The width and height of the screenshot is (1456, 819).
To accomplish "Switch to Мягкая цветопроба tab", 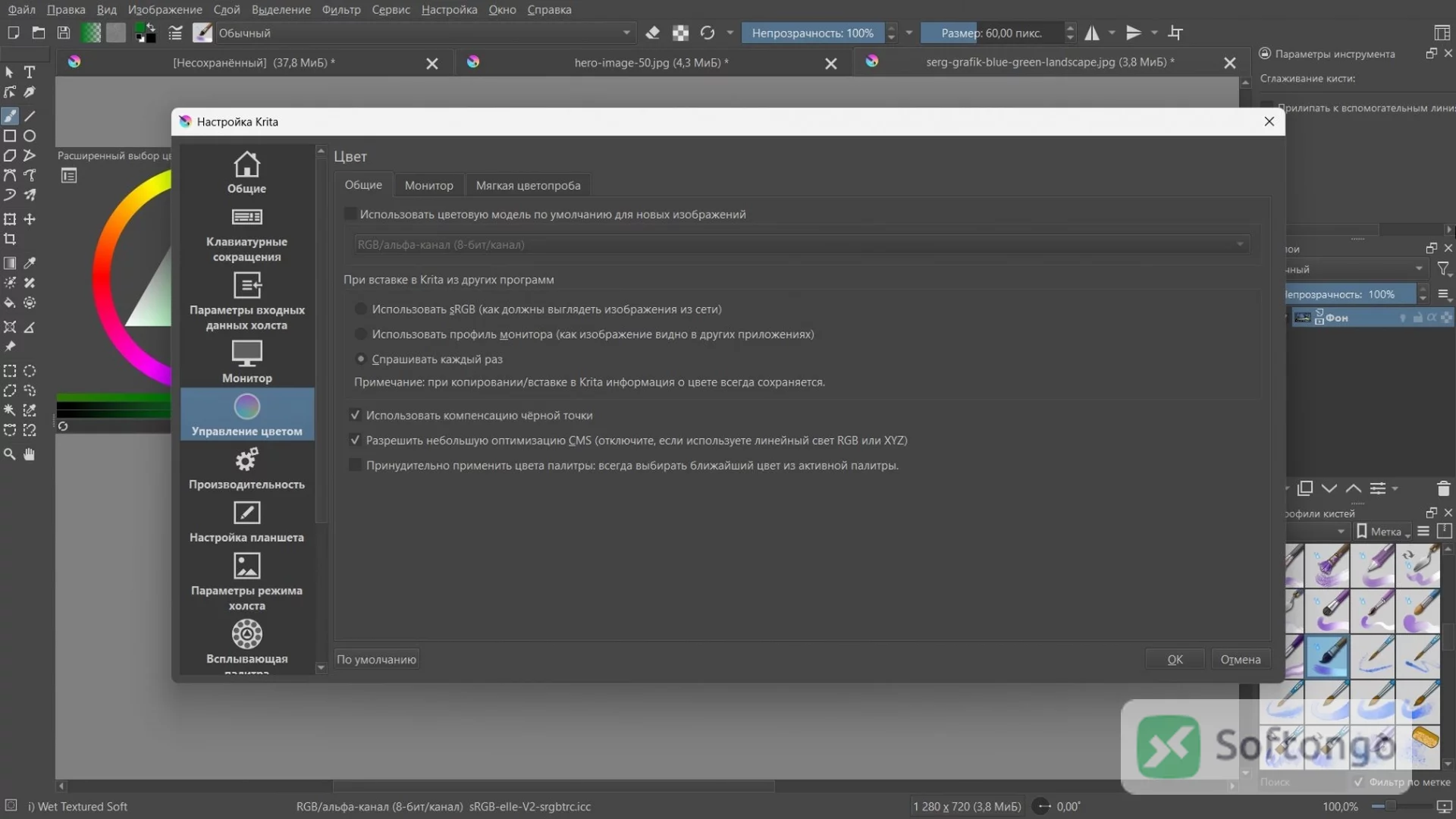I will (x=528, y=185).
